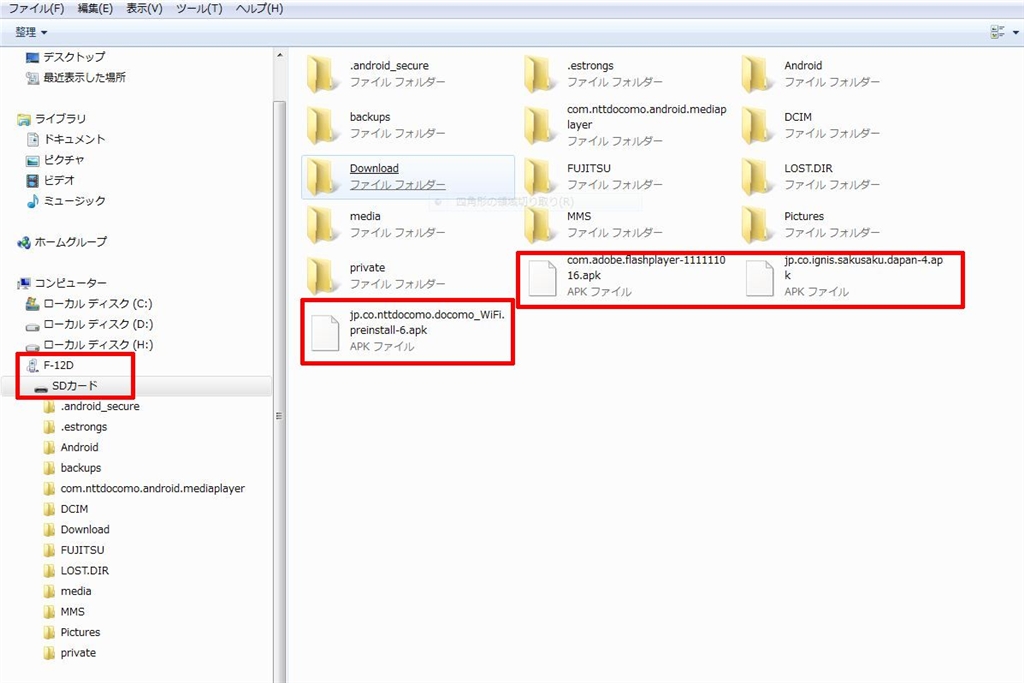Click com.nttdocomo.android.mediaplayer folder icon in file pane
Image resolution: width=1024 pixels, height=683 pixels.
pyautogui.click(x=540, y=125)
